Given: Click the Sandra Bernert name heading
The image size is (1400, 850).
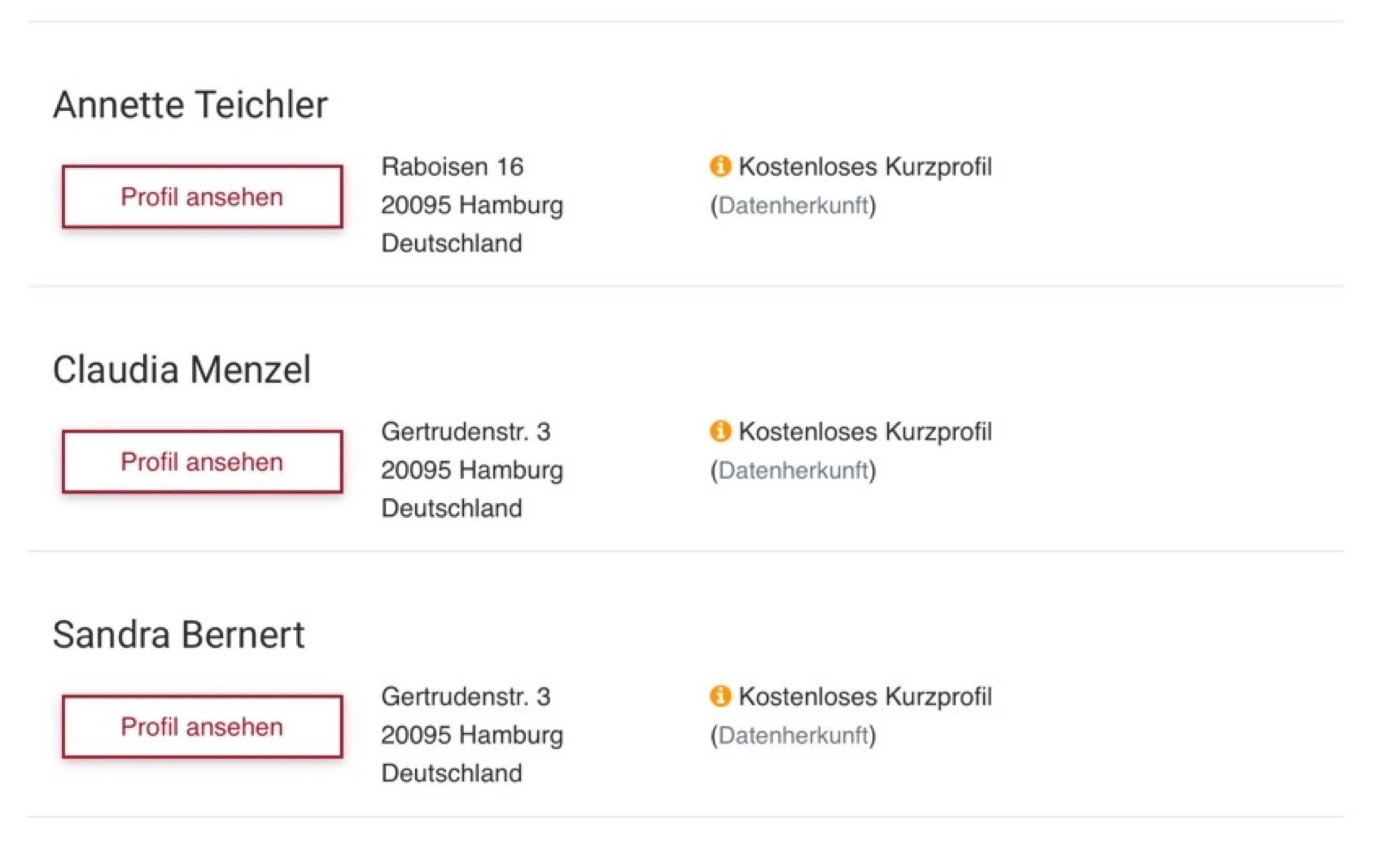Looking at the screenshot, I should click(178, 635).
